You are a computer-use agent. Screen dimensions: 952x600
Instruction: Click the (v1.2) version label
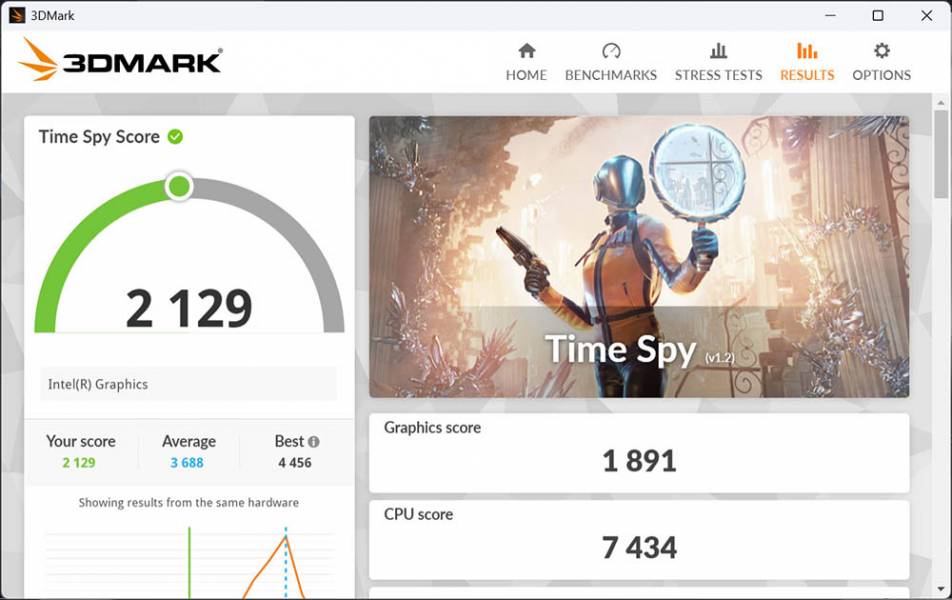[719, 358]
